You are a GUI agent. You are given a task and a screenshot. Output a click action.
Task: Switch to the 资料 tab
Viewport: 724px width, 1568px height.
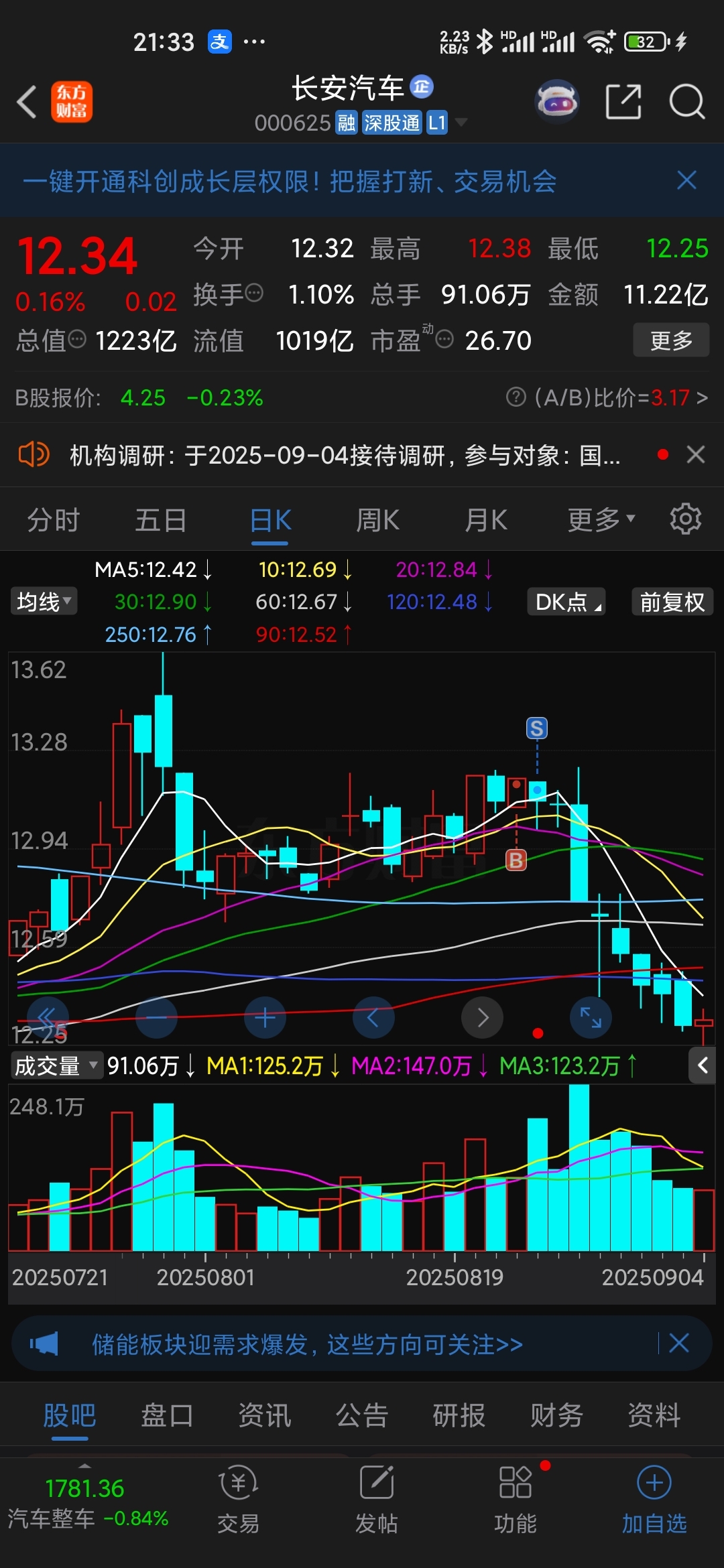[654, 1416]
